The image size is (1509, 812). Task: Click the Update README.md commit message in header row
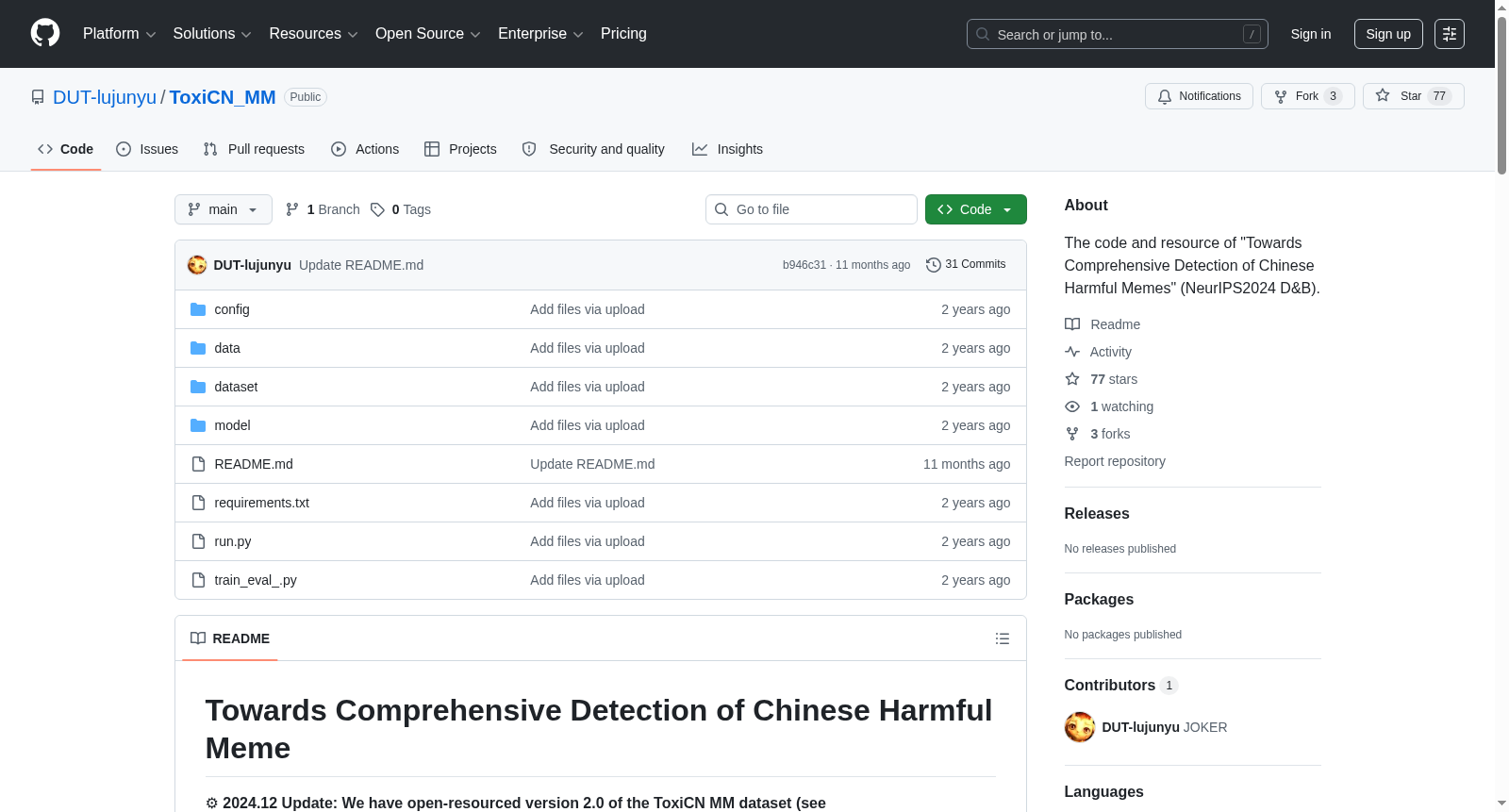click(x=361, y=265)
